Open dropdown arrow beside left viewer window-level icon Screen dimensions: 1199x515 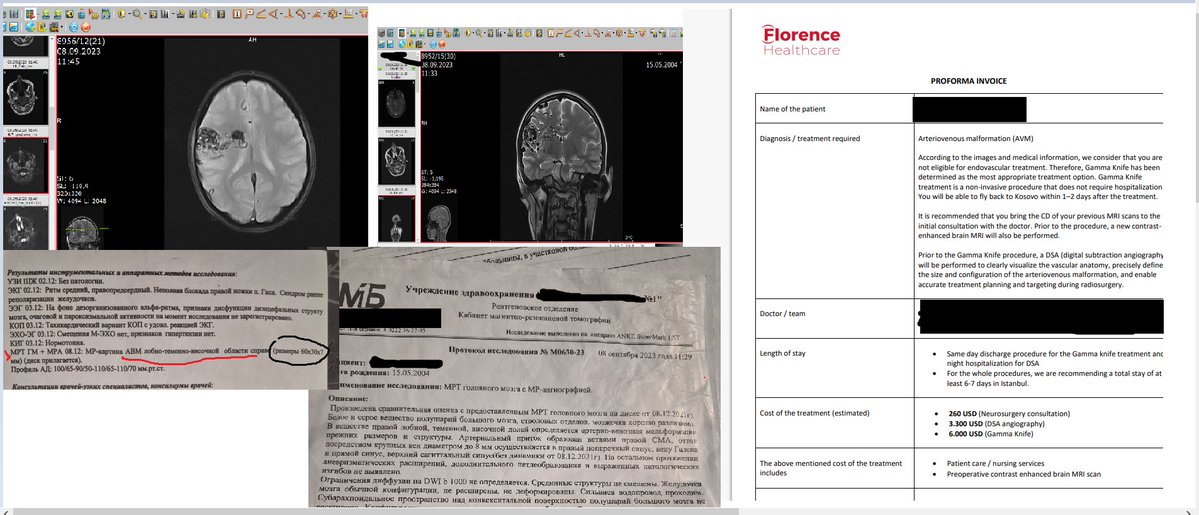[129, 14]
